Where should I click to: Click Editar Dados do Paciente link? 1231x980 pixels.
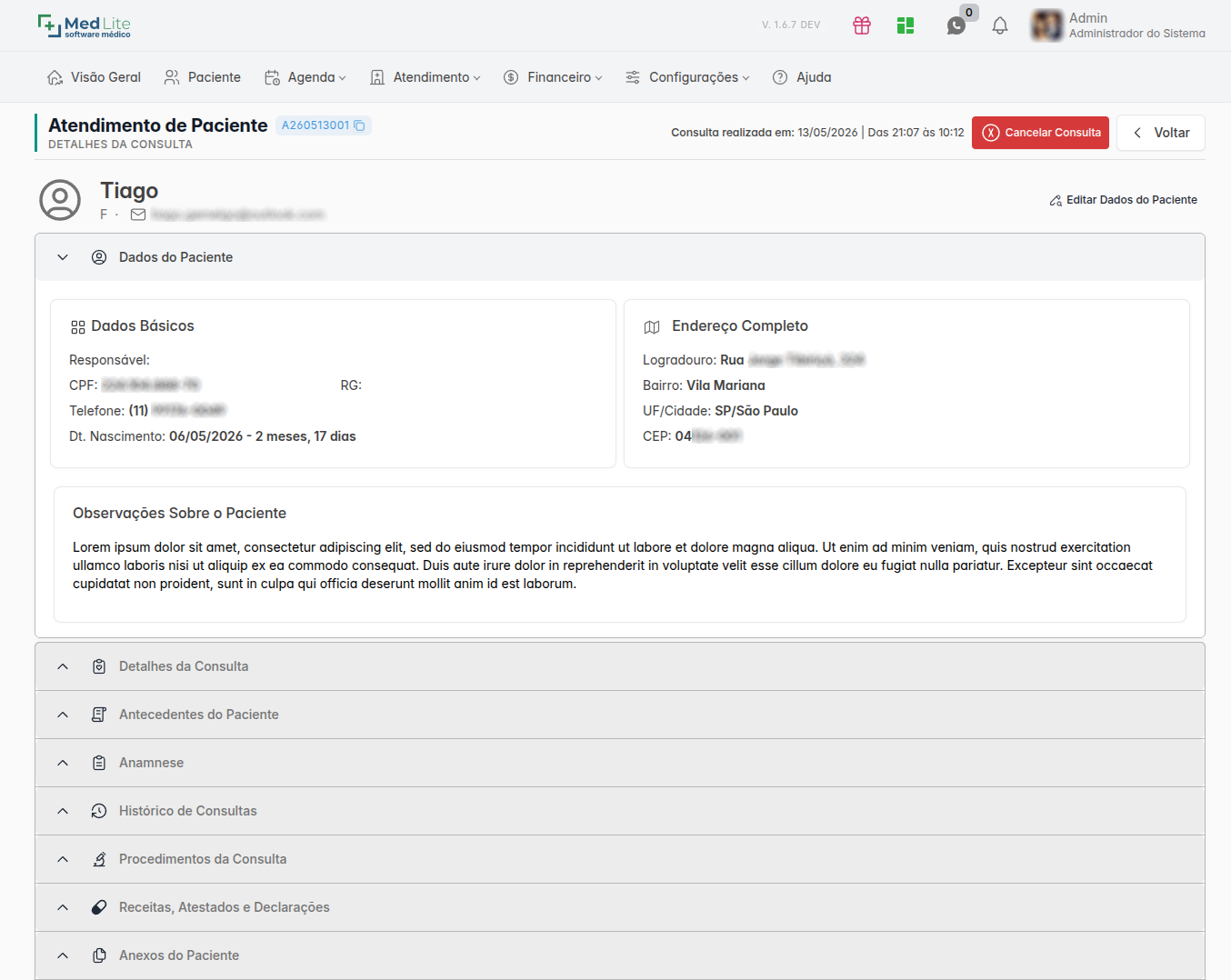pyautogui.click(x=1123, y=200)
